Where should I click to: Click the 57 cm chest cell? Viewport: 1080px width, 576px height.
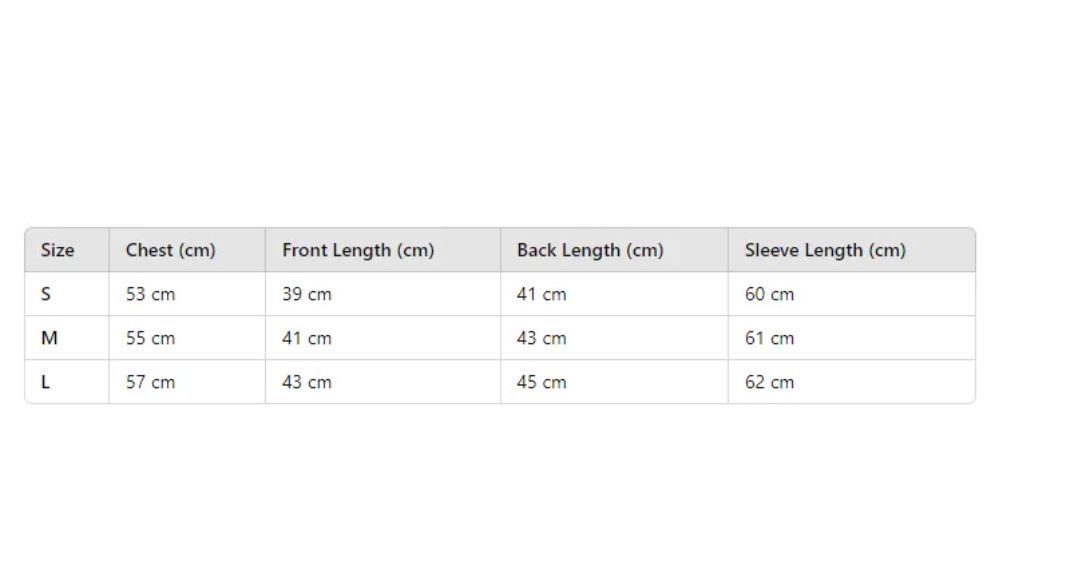click(187, 382)
